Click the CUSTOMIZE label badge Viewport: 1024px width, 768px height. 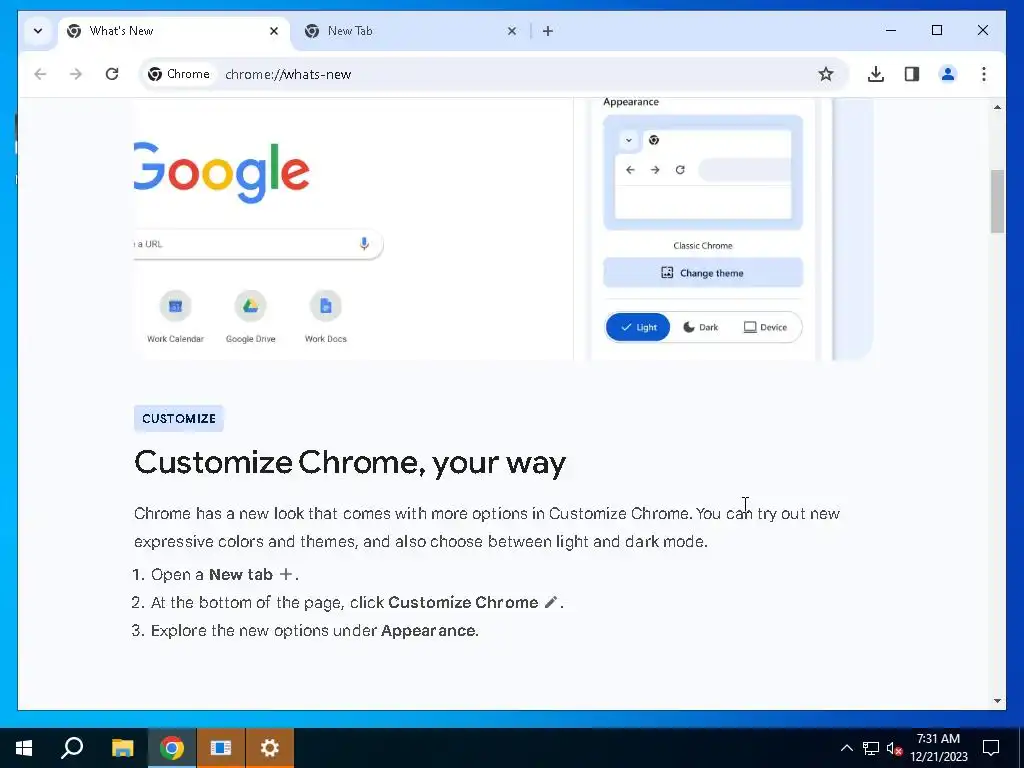[x=179, y=419]
